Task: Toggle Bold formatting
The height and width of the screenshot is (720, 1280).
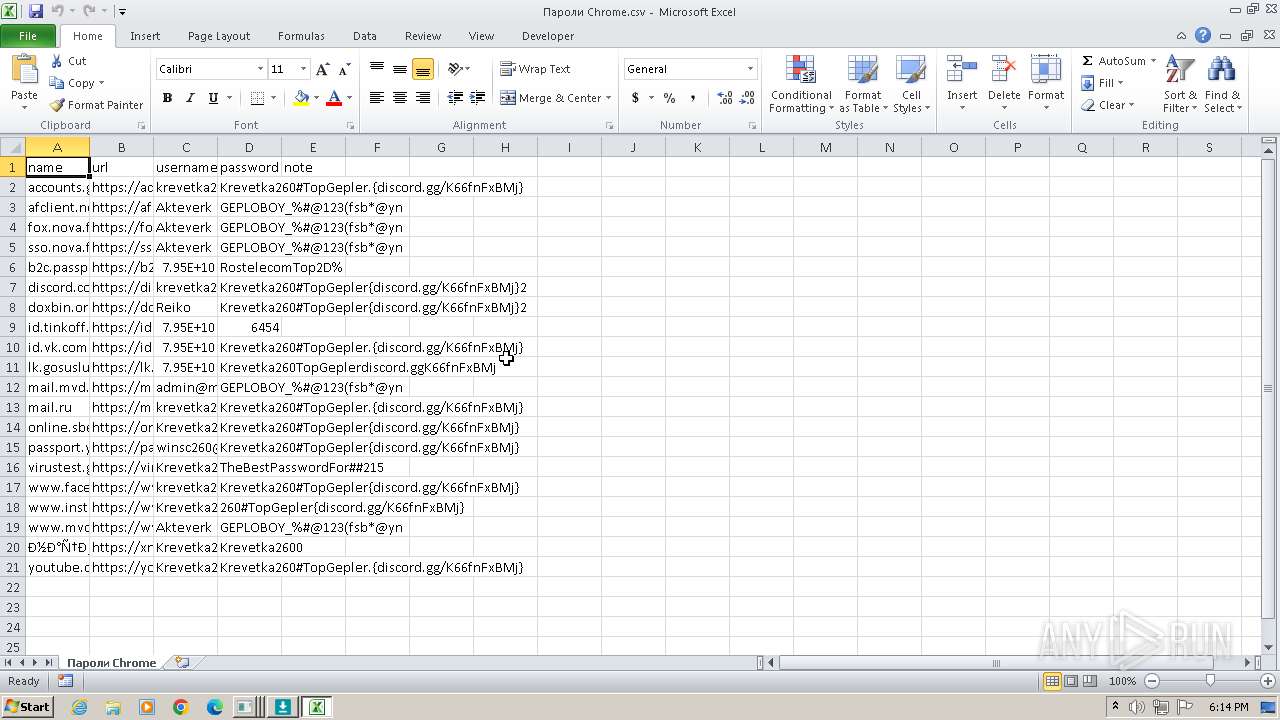Action: click(167, 98)
